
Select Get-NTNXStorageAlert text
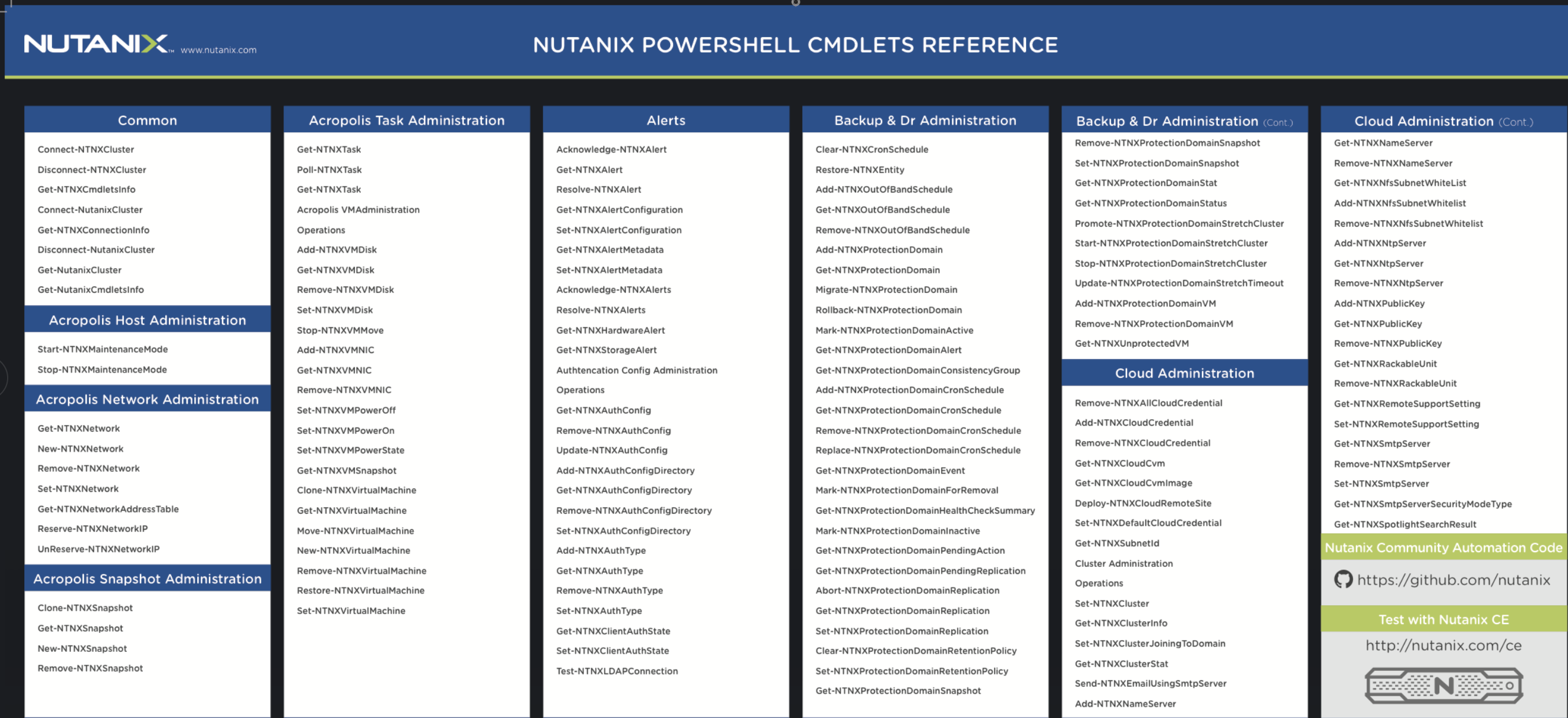pos(606,350)
